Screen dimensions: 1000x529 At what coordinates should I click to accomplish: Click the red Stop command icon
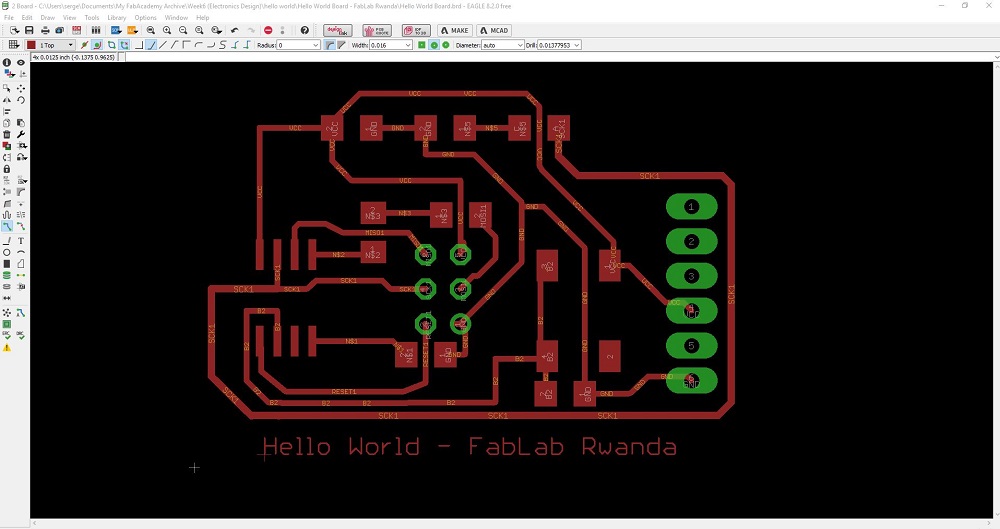[268, 30]
